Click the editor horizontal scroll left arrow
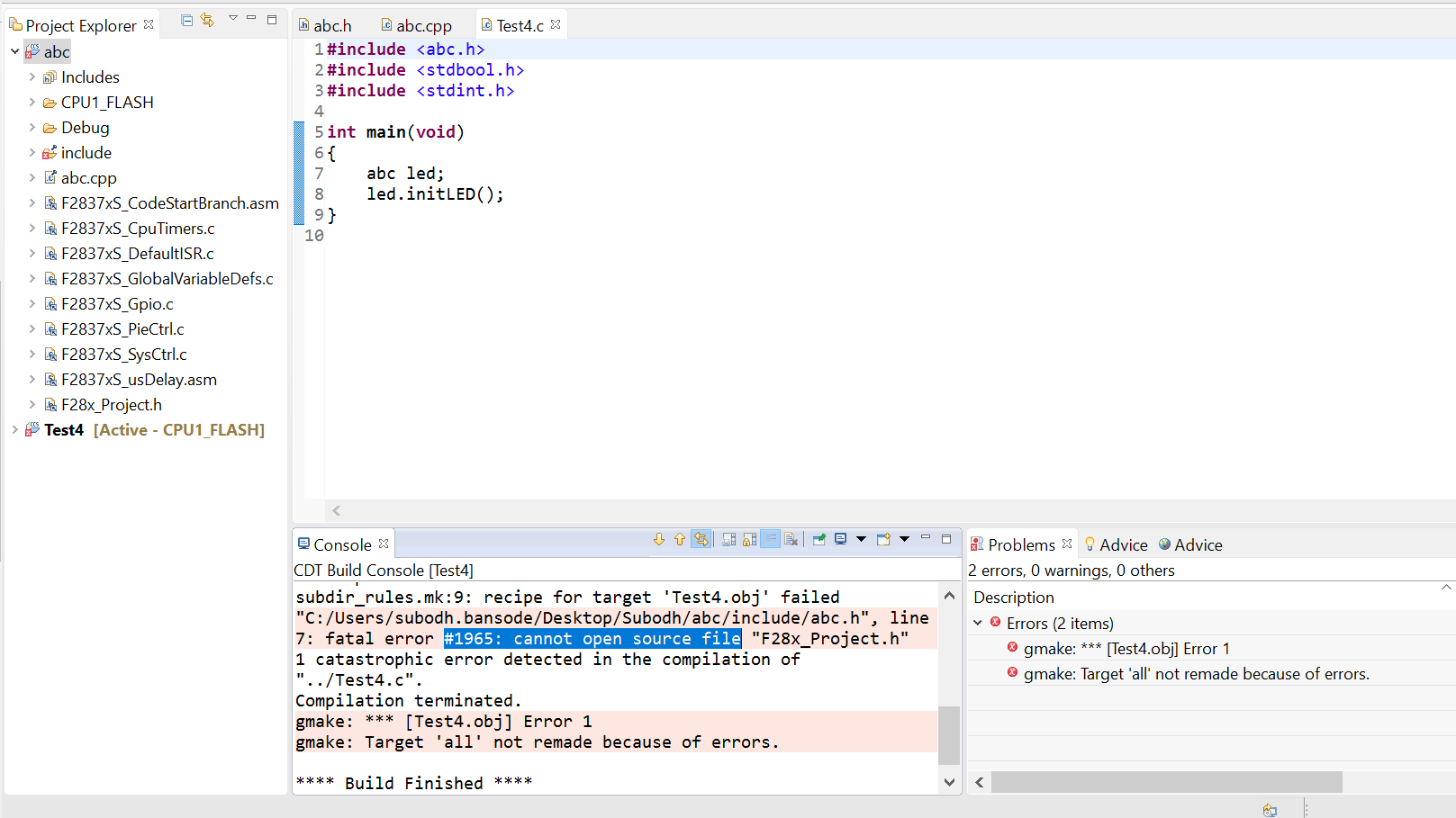This screenshot has width=1456, height=818. pos(337,510)
